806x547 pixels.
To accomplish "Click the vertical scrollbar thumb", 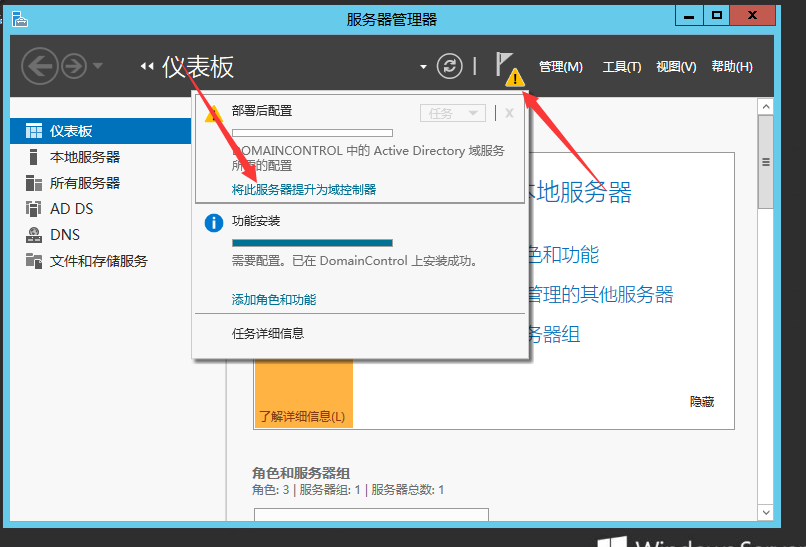I will click(766, 162).
